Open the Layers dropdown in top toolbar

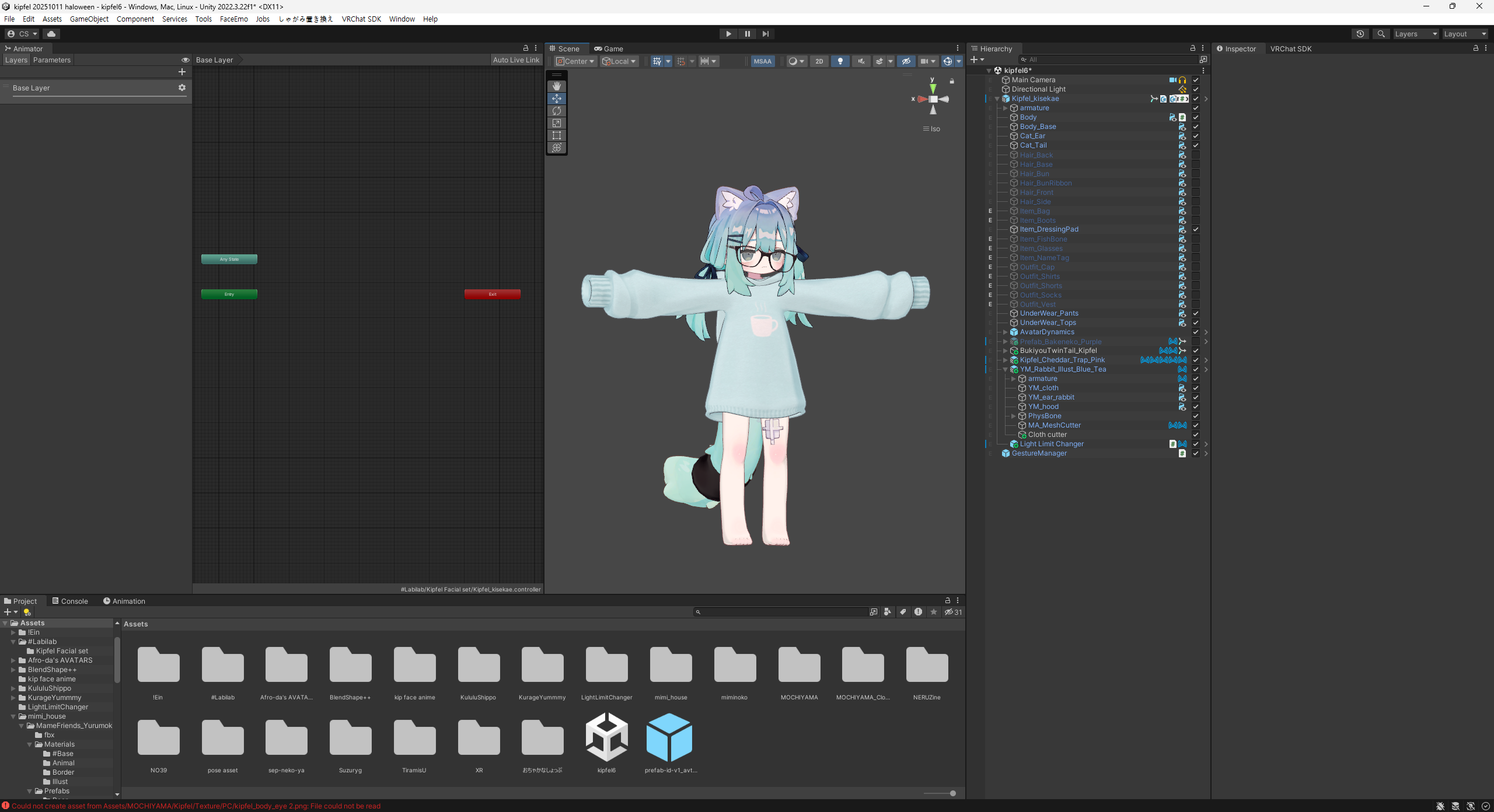(x=1415, y=34)
